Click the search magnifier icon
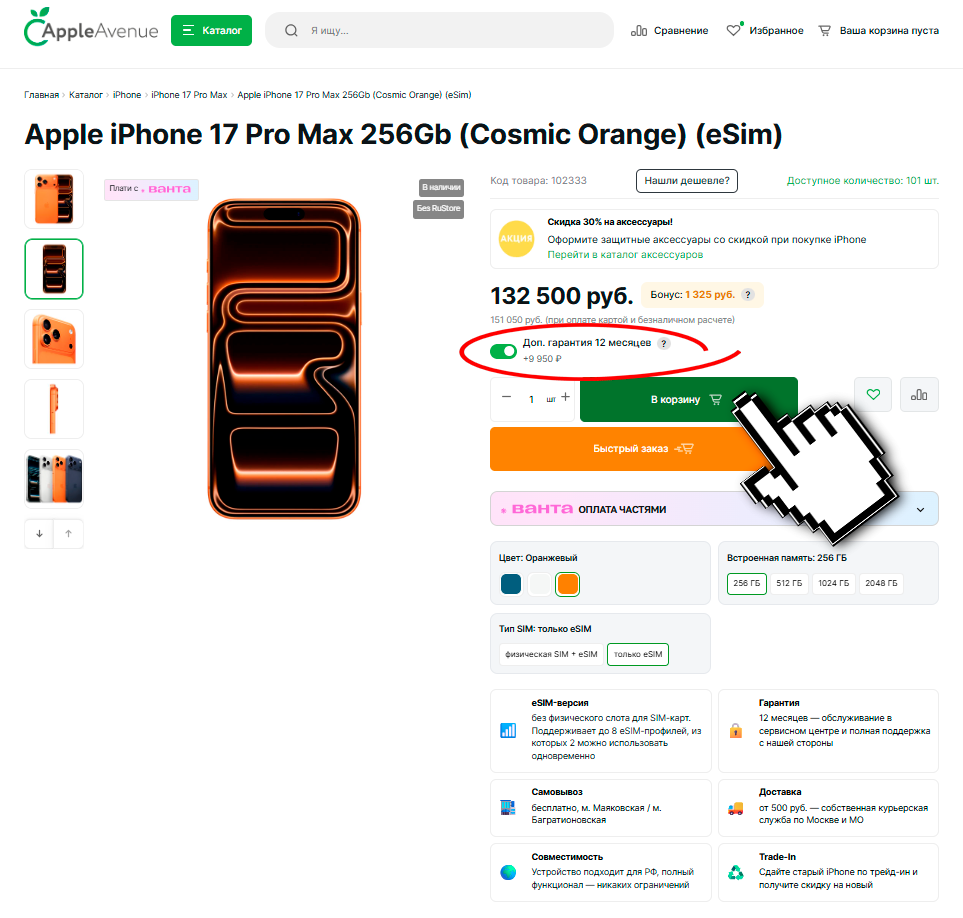The width and height of the screenshot is (963, 918). (291, 31)
